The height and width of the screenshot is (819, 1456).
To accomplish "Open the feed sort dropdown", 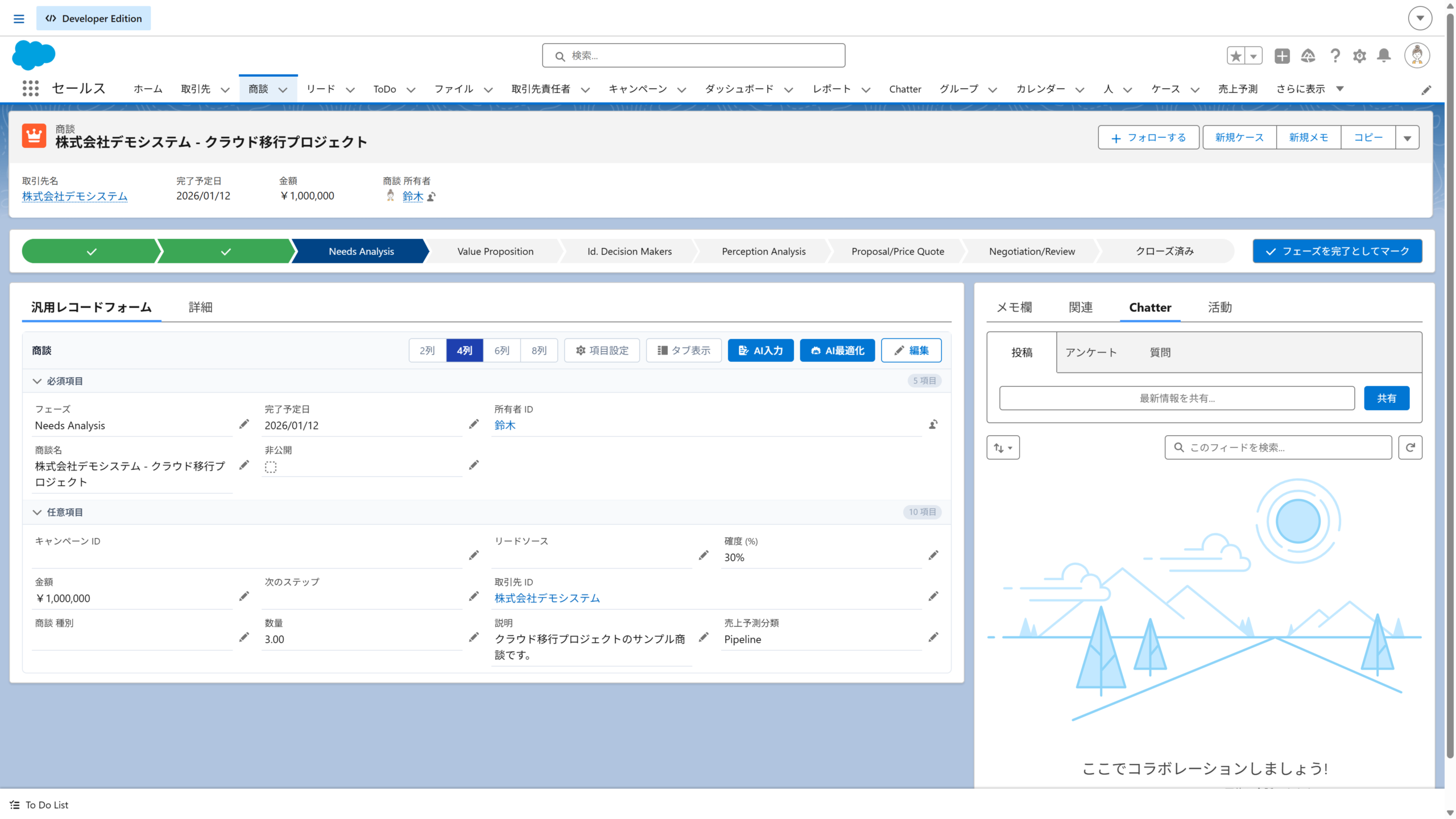I will pos(1003,448).
